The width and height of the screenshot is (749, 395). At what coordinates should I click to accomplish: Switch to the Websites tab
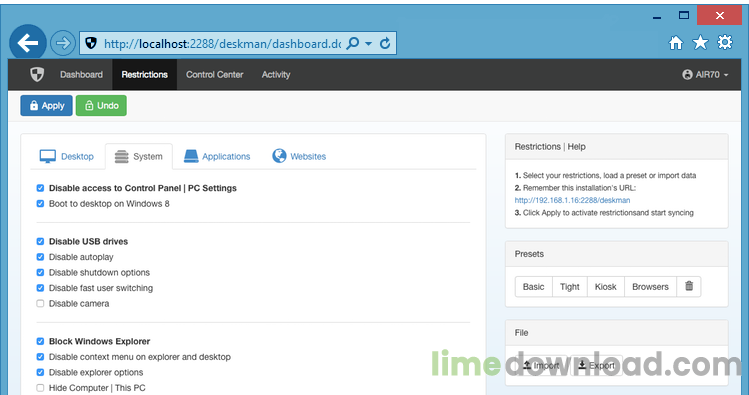click(299, 156)
